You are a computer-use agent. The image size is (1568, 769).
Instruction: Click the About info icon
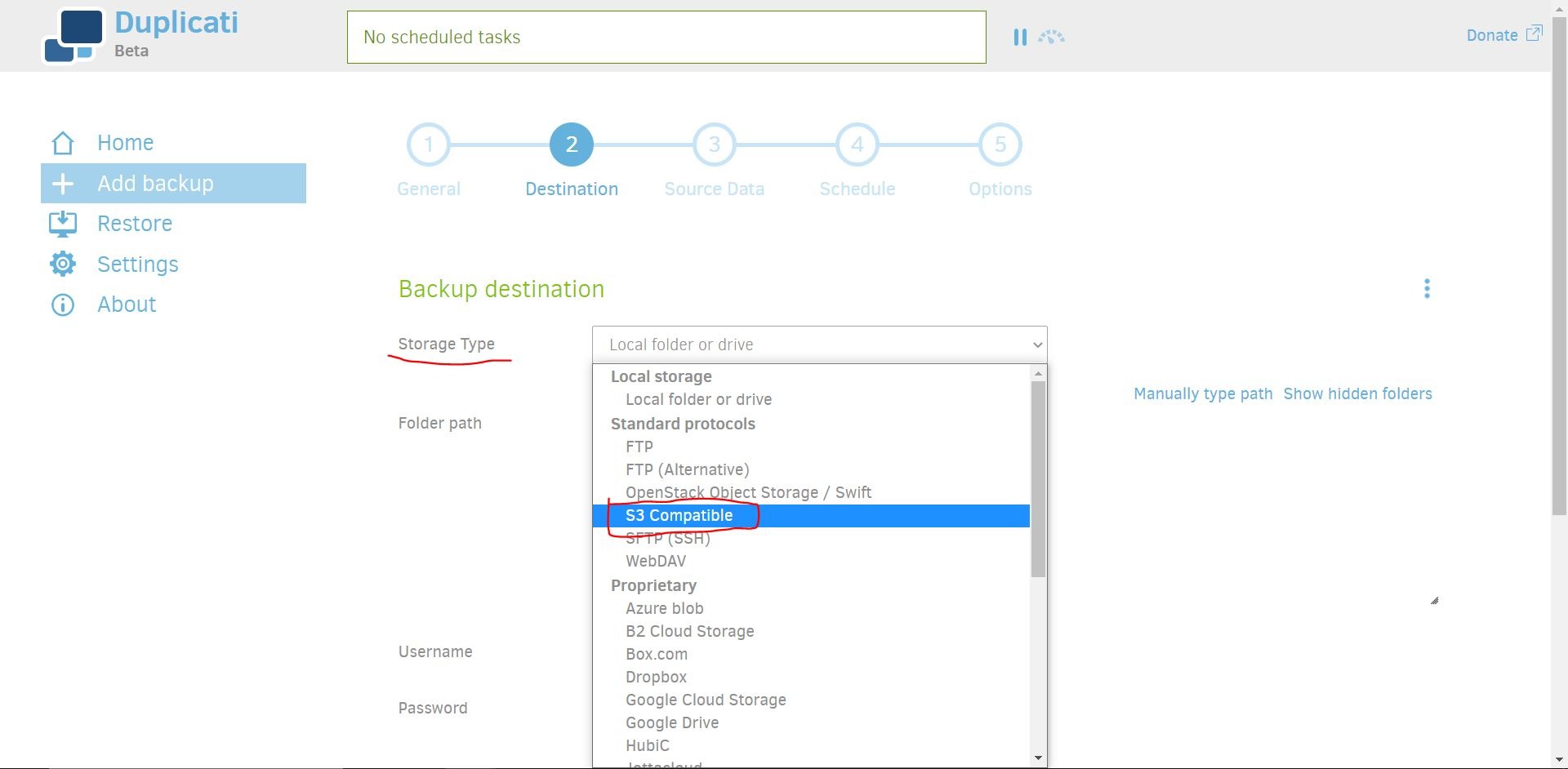click(63, 304)
